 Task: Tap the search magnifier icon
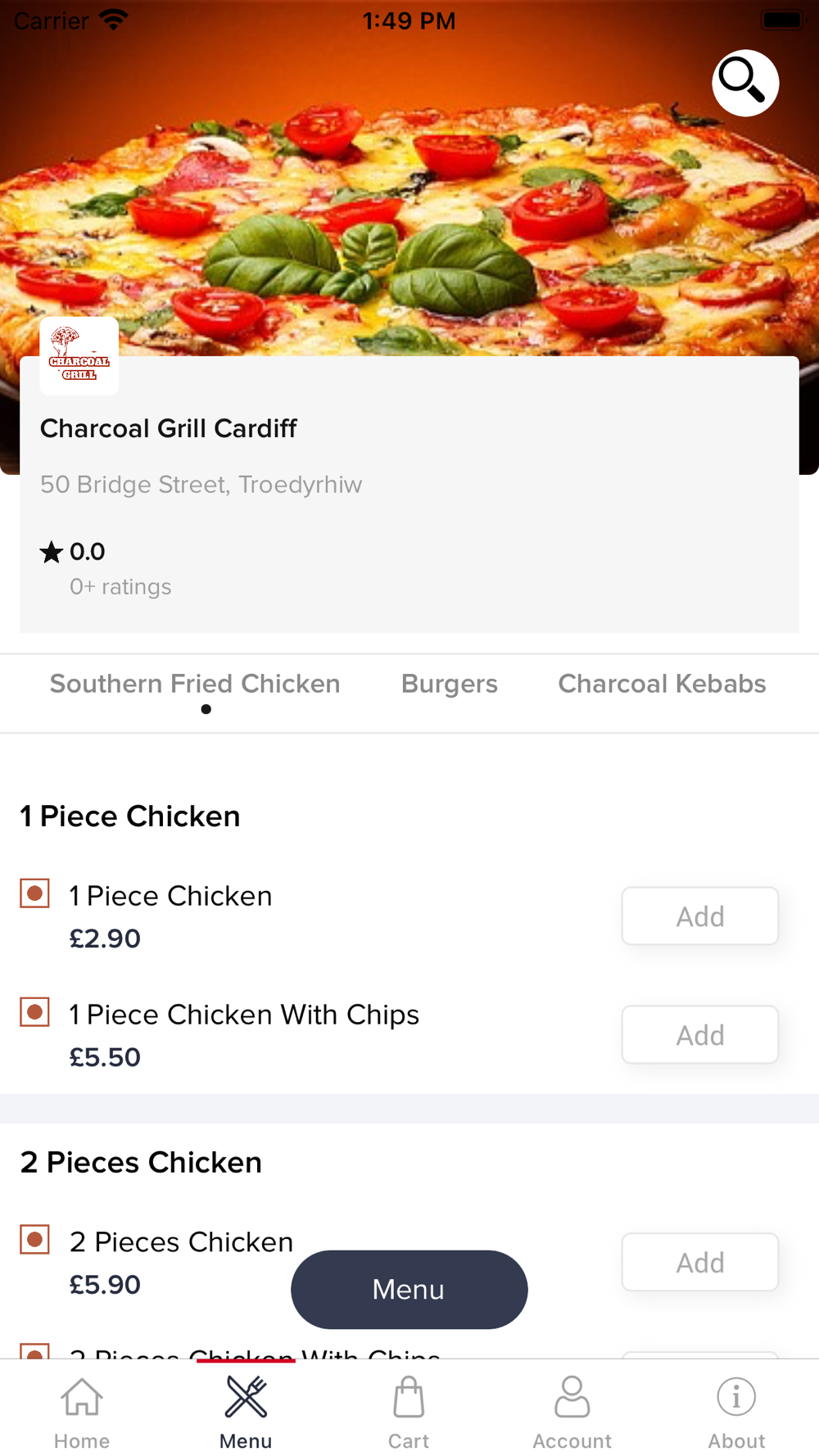pos(744,83)
